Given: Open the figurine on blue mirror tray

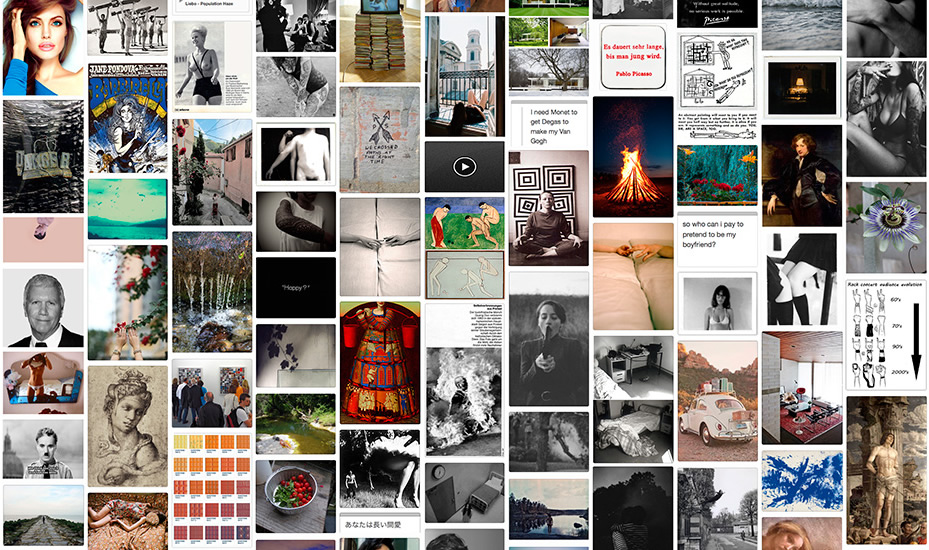Looking at the screenshot, I should tap(43, 383).
